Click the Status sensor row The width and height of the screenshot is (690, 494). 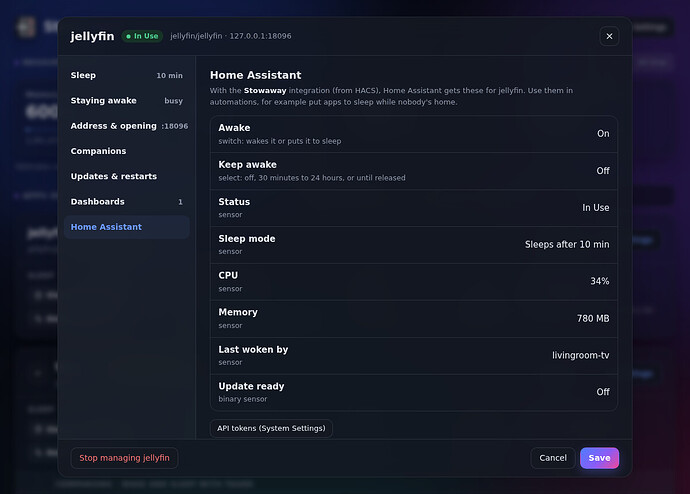[414, 208]
